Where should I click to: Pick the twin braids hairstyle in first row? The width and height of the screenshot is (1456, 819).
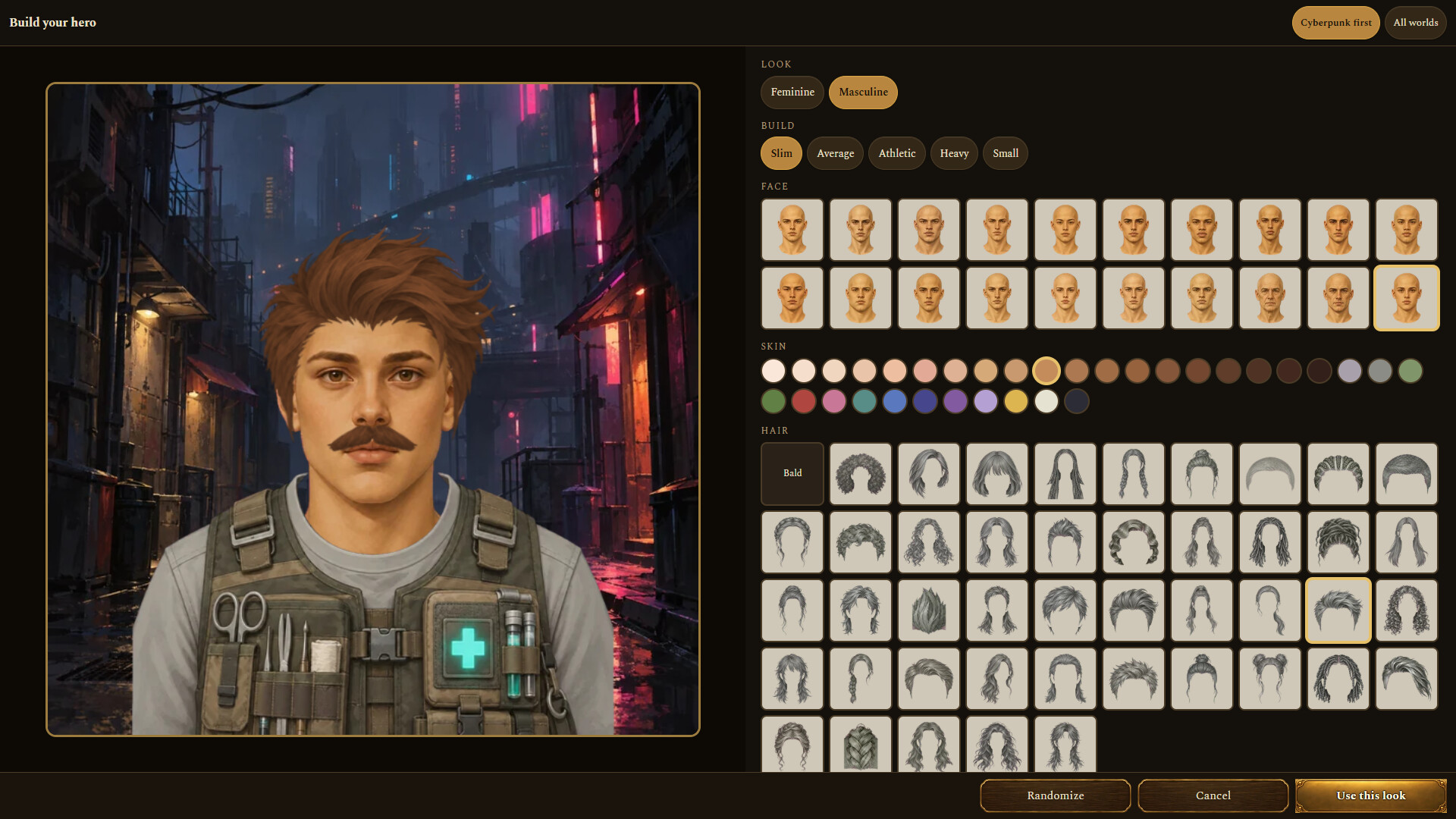click(x=1134, y=473)
